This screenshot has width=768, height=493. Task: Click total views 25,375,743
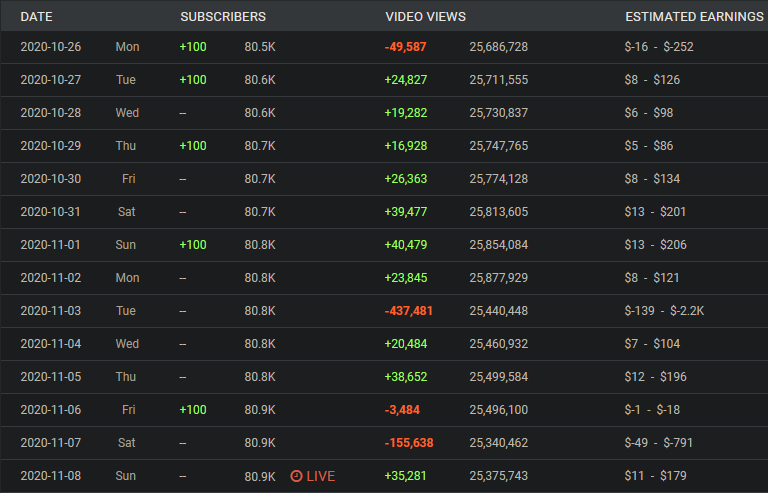(499, 476)
